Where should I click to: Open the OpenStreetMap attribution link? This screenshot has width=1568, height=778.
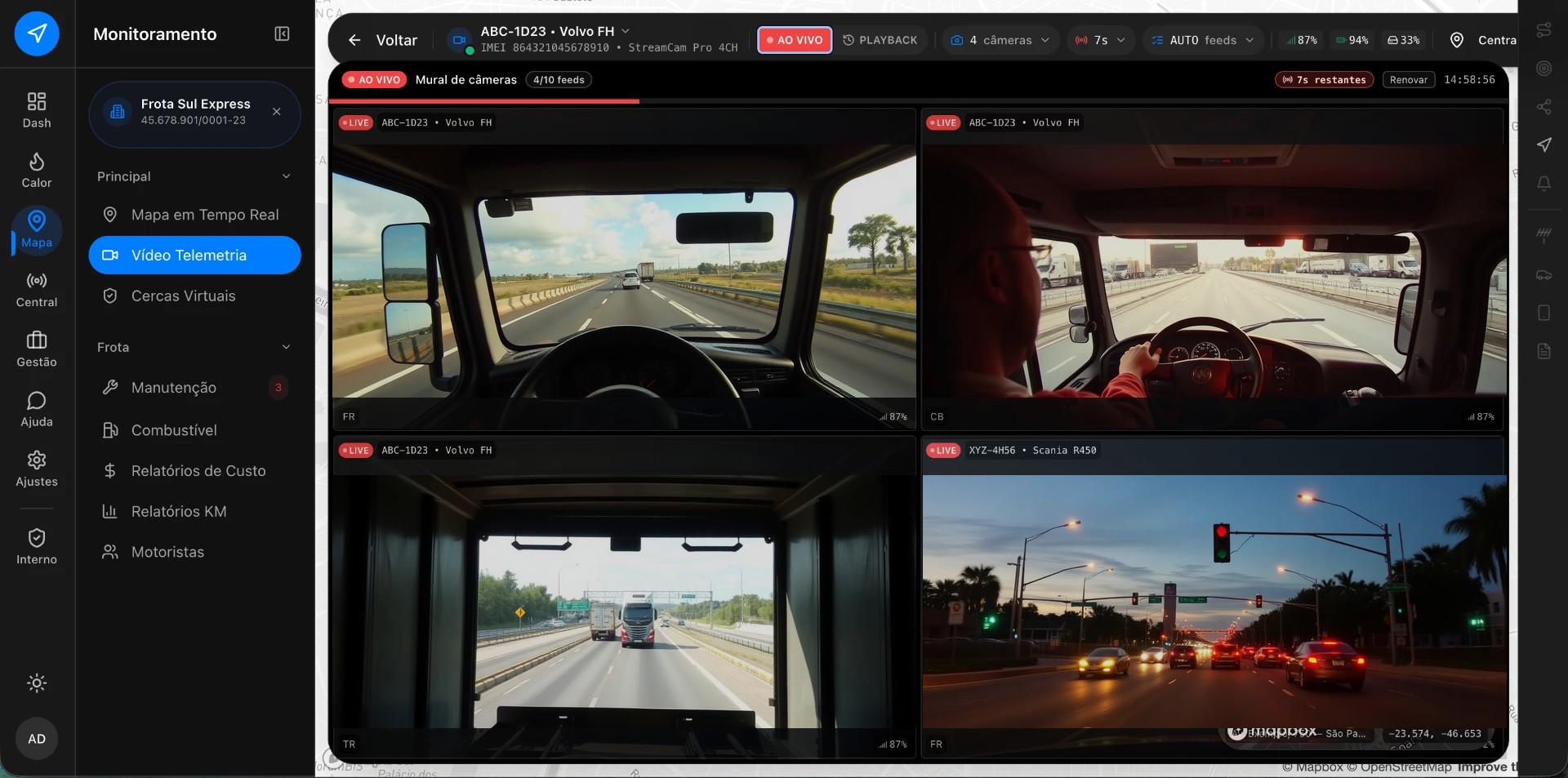(x=1399, y=767)
